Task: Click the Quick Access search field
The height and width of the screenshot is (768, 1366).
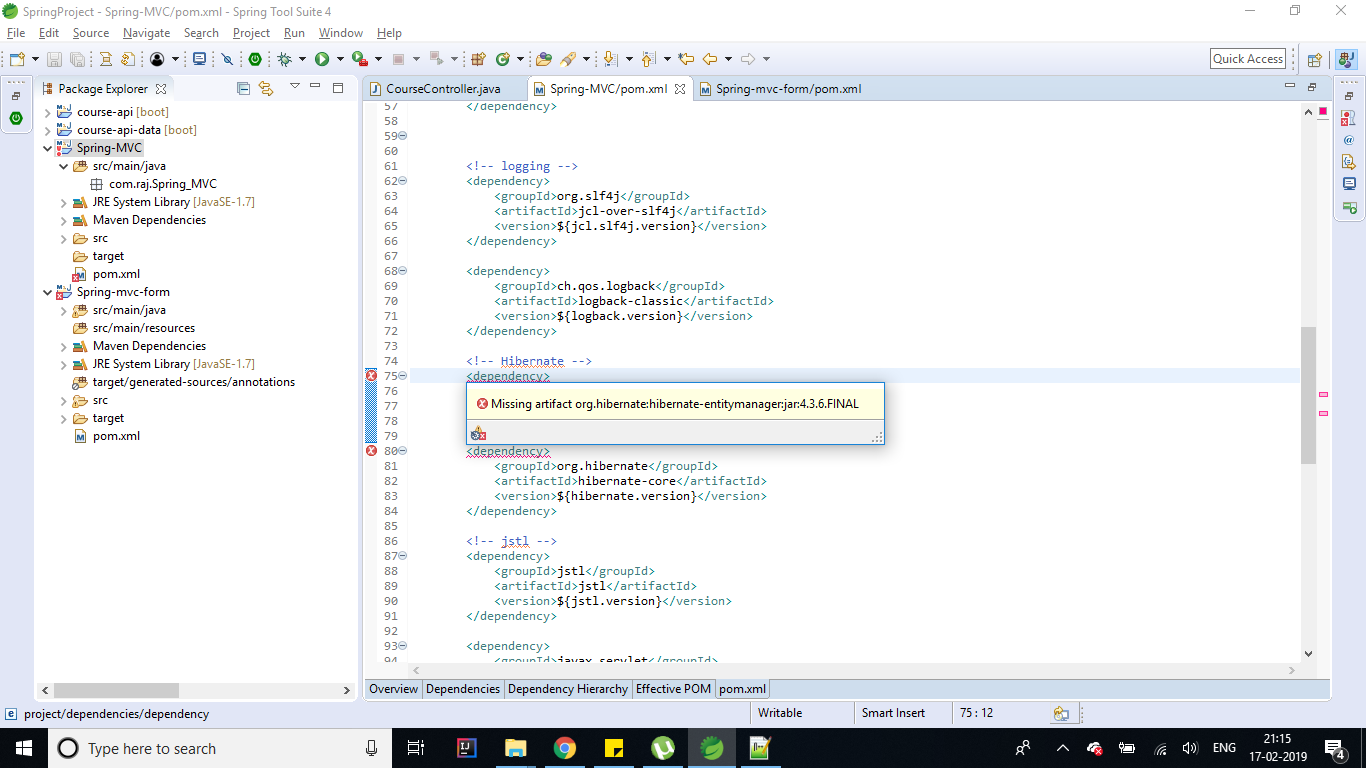Action: coord(1247,59)
